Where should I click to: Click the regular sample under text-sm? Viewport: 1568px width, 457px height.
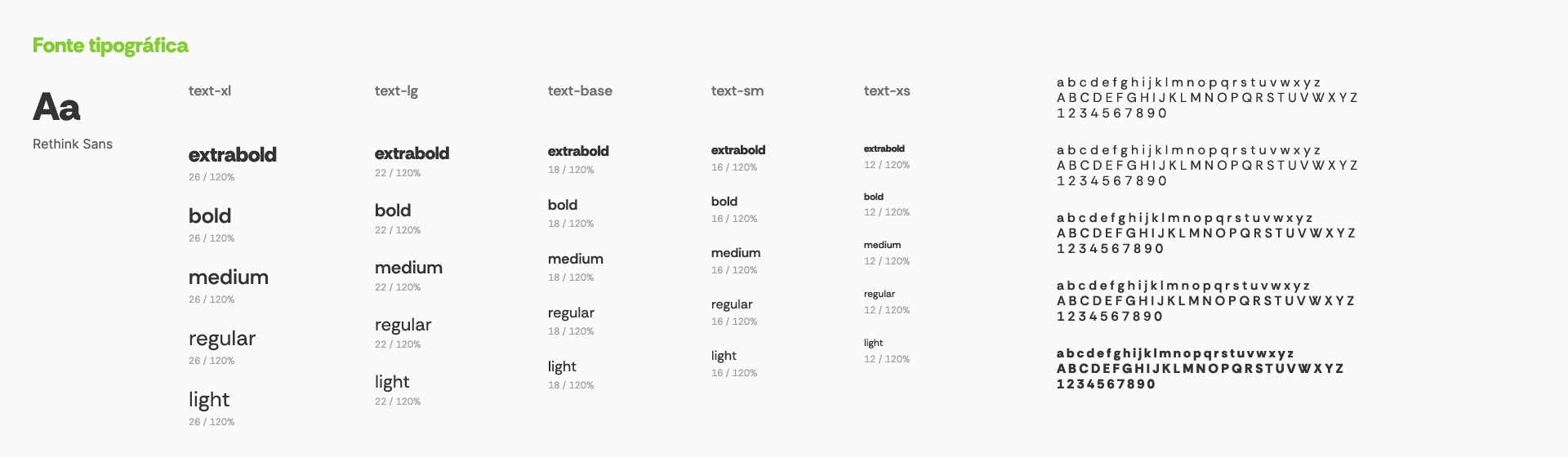click(732, 304)
